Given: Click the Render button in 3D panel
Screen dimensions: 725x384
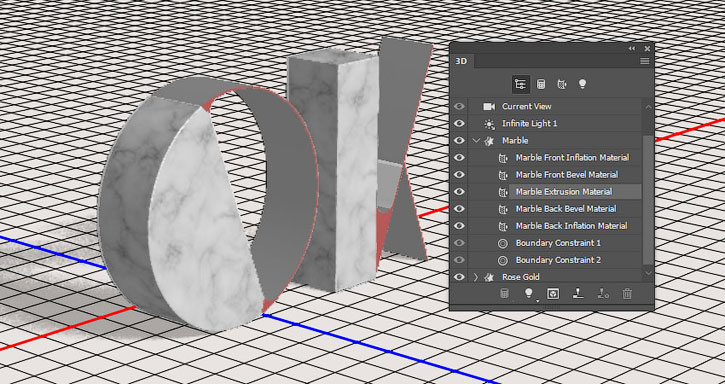Looking at the screenshot, I should pyautogui.click(x=553, y=293).
